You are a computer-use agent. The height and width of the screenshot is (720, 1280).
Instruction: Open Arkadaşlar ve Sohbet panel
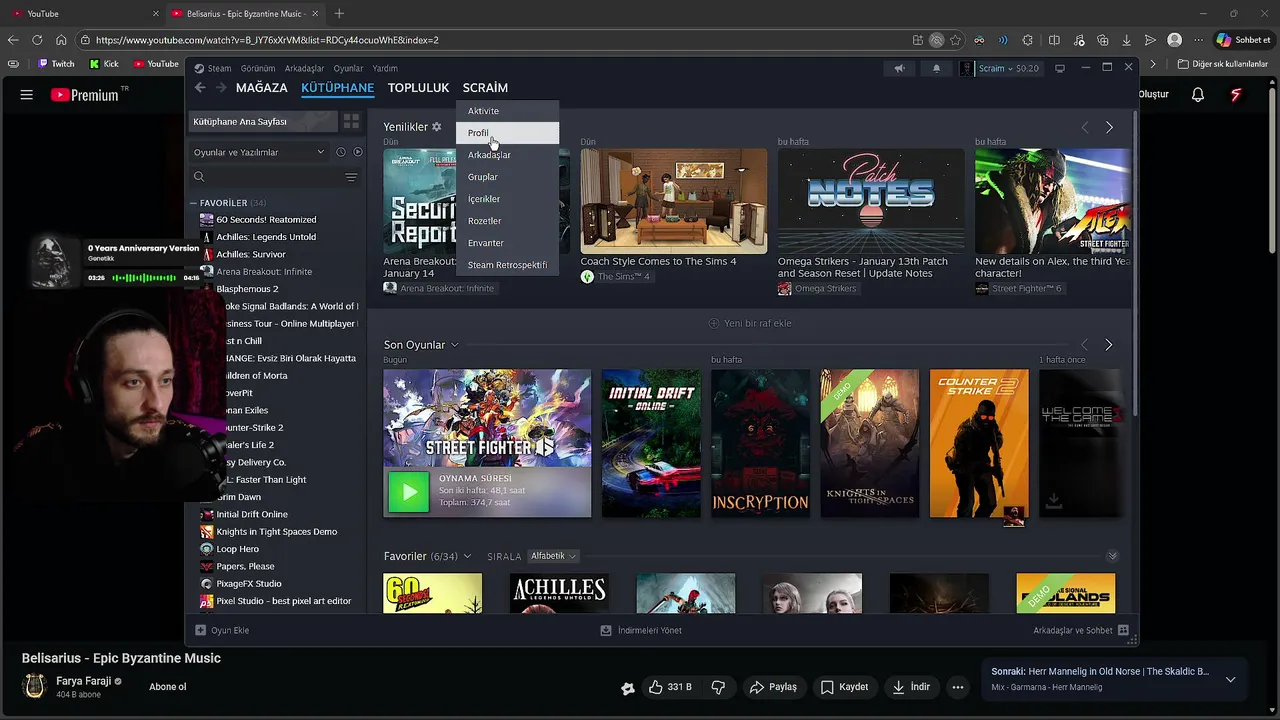(x=1081, y=630)
